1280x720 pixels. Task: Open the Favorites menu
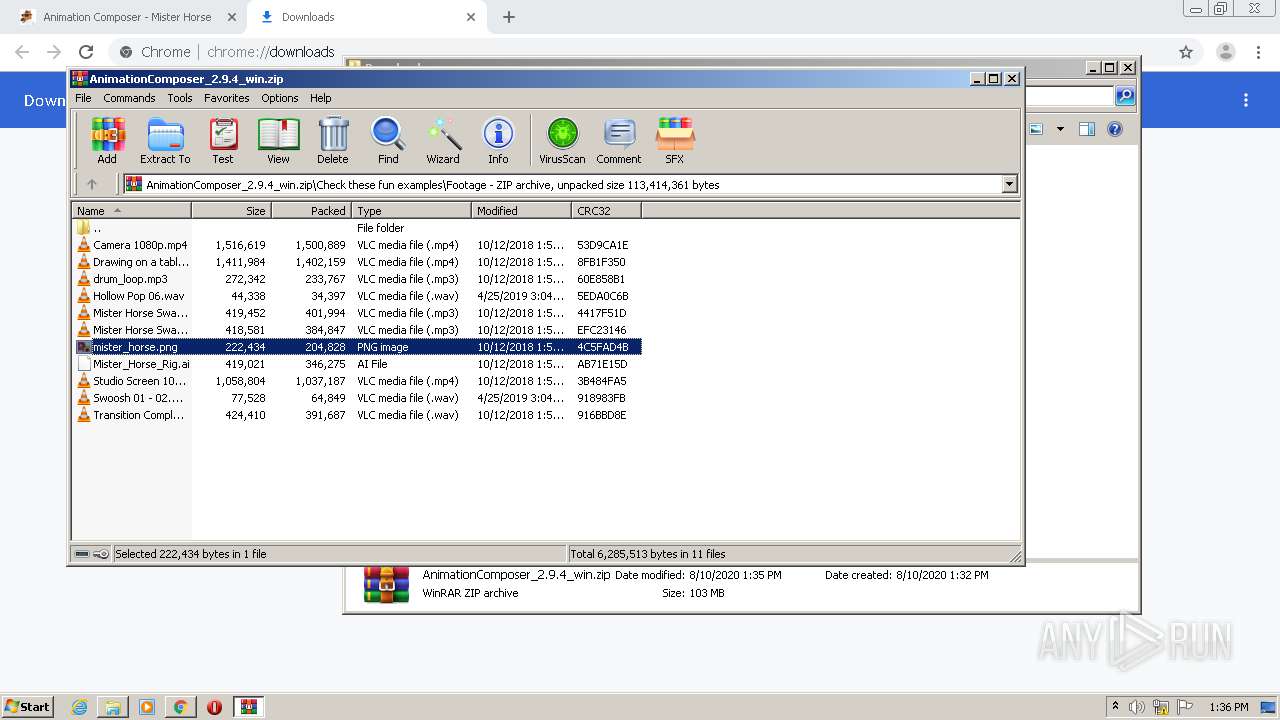(227, 98)
